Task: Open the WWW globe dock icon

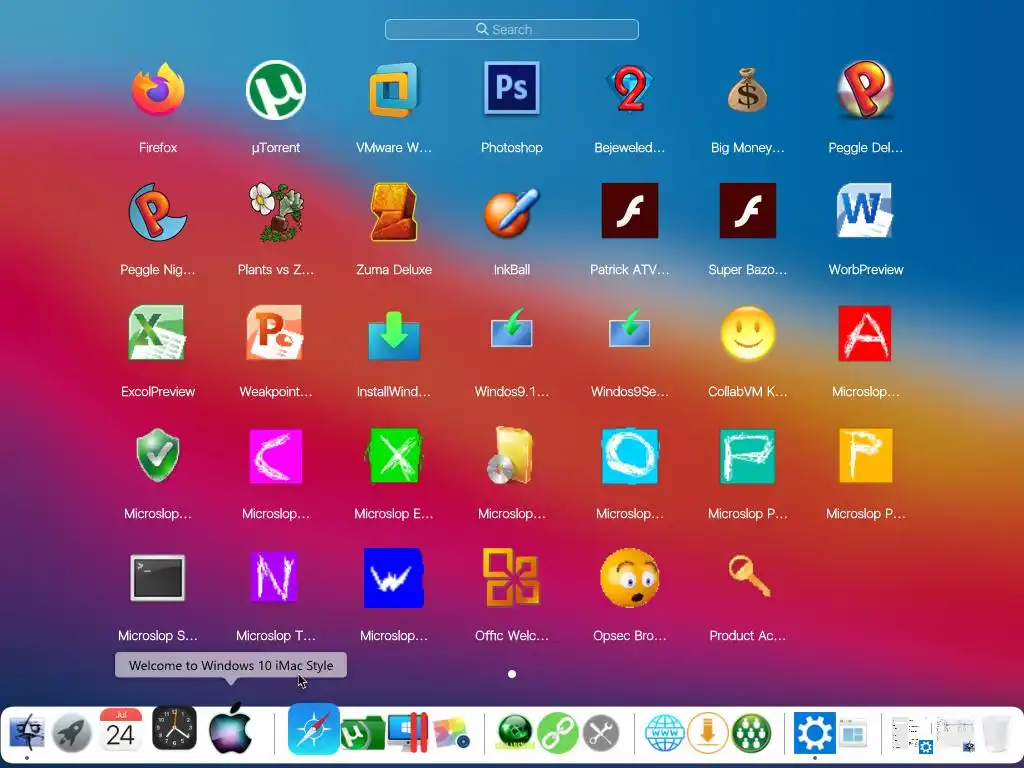Action: coord(665,733)
